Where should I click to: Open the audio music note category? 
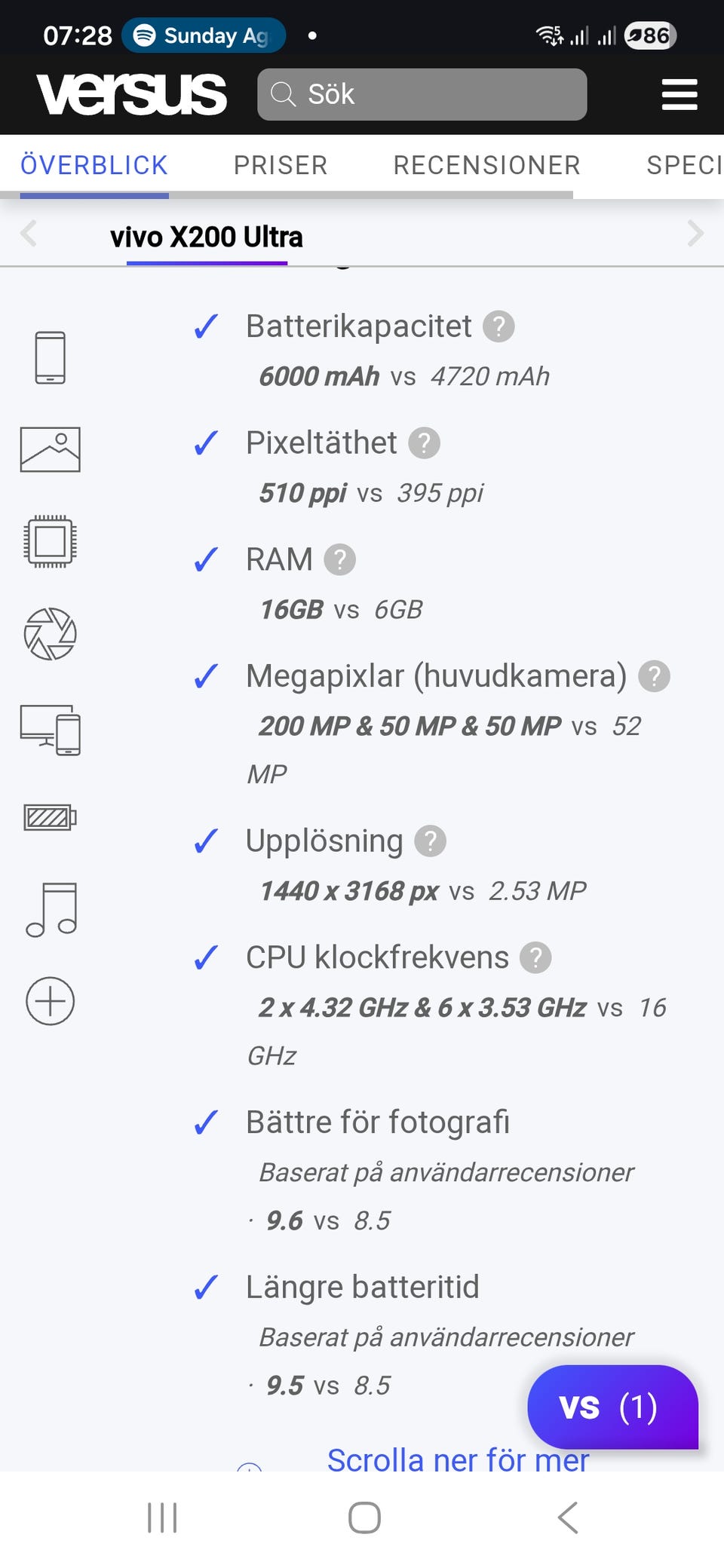click(51, 909)
